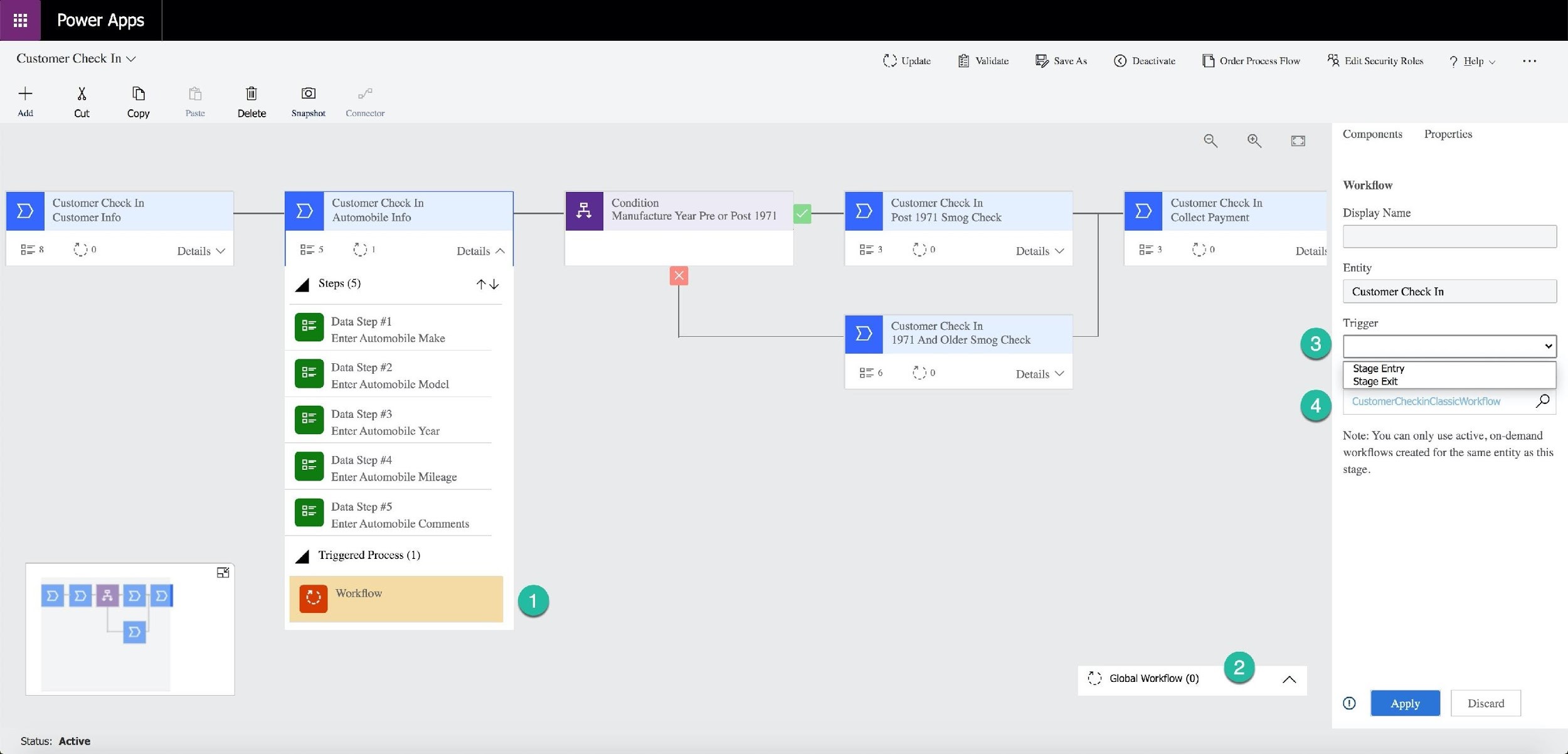Select the Data Step #1 green icon
1568x754 pixels.
[x=309, y=327]
